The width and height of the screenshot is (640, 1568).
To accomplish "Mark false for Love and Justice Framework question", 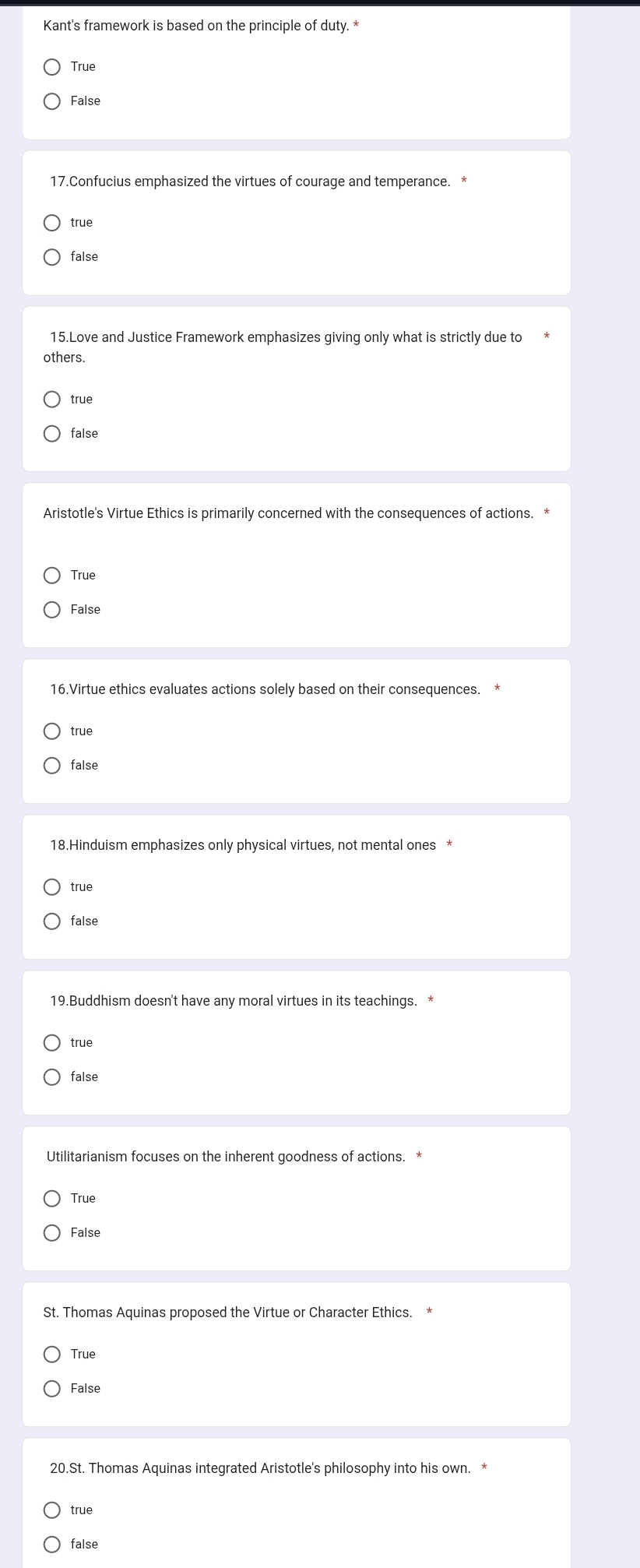I will 52,434.
